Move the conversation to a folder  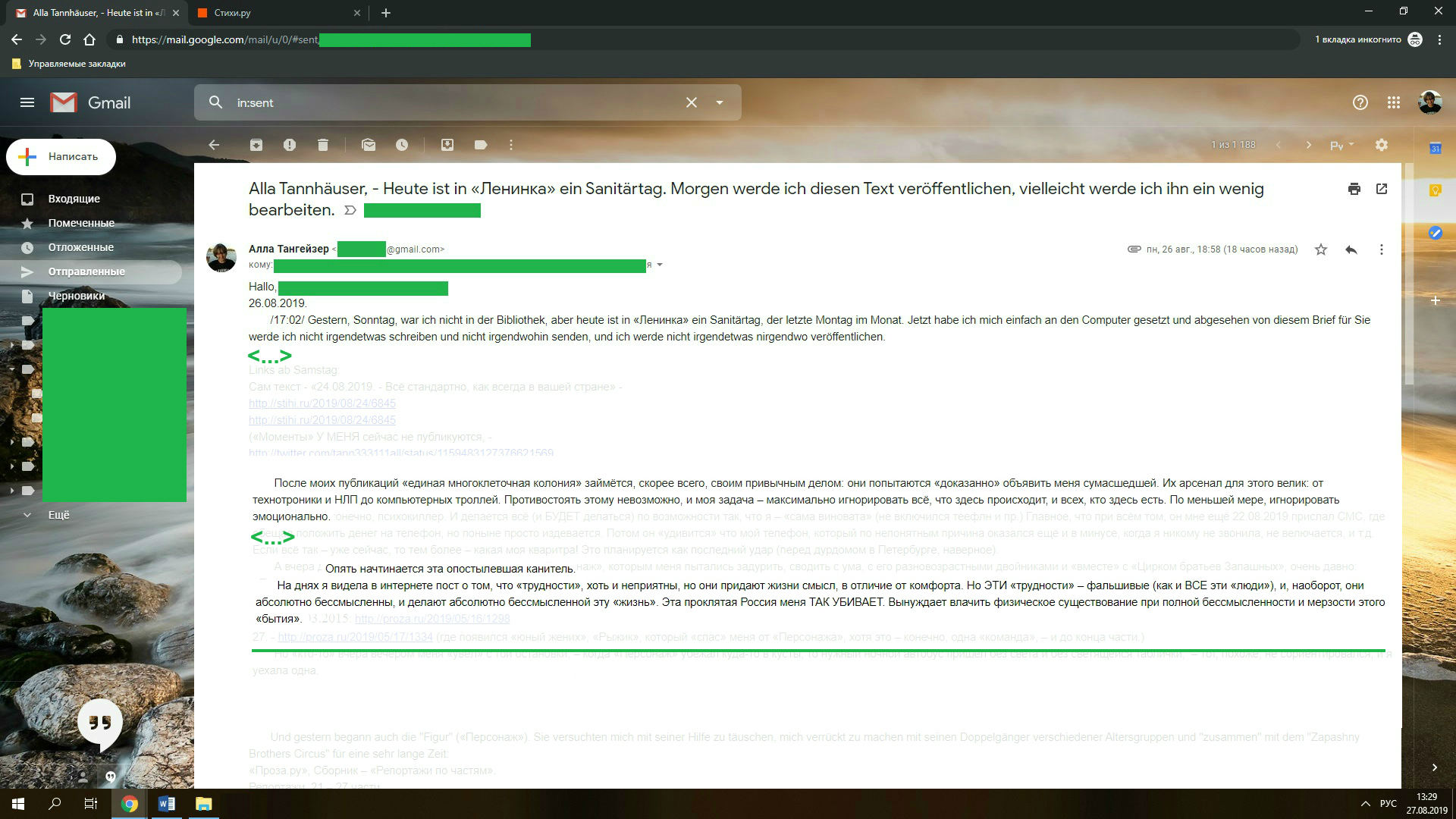pos(447,145)
